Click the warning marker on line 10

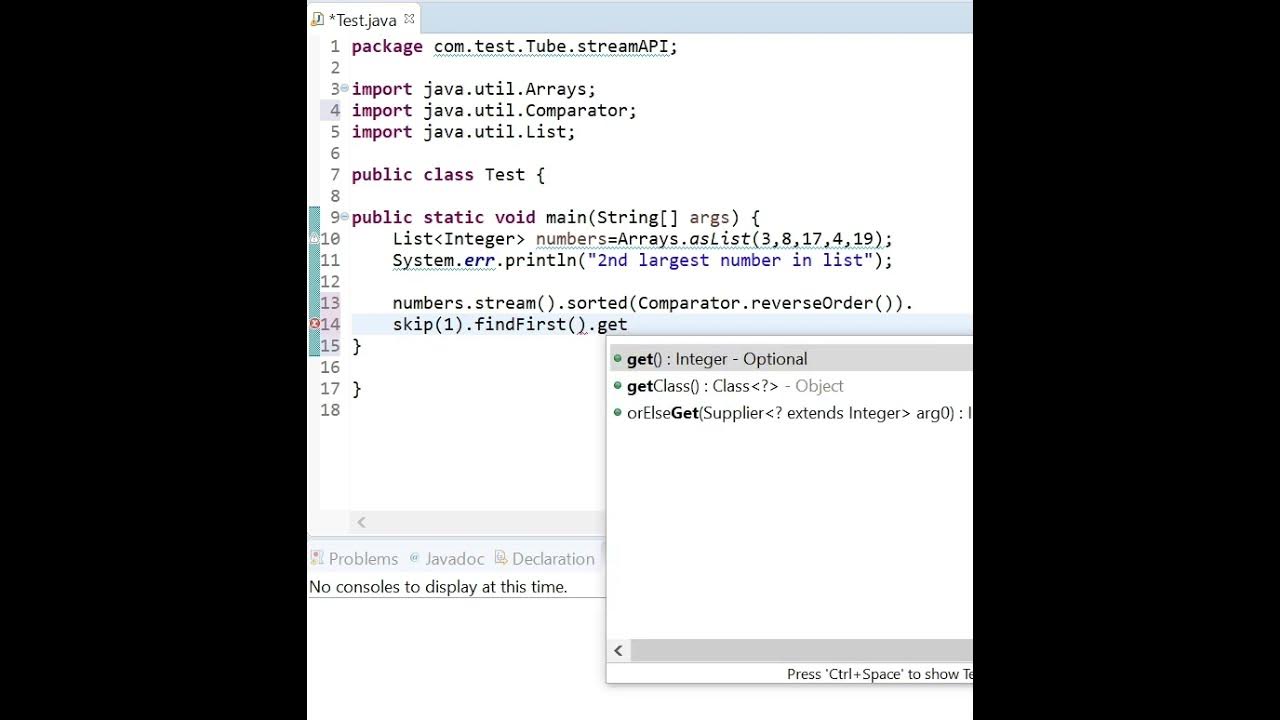point(314,239)
